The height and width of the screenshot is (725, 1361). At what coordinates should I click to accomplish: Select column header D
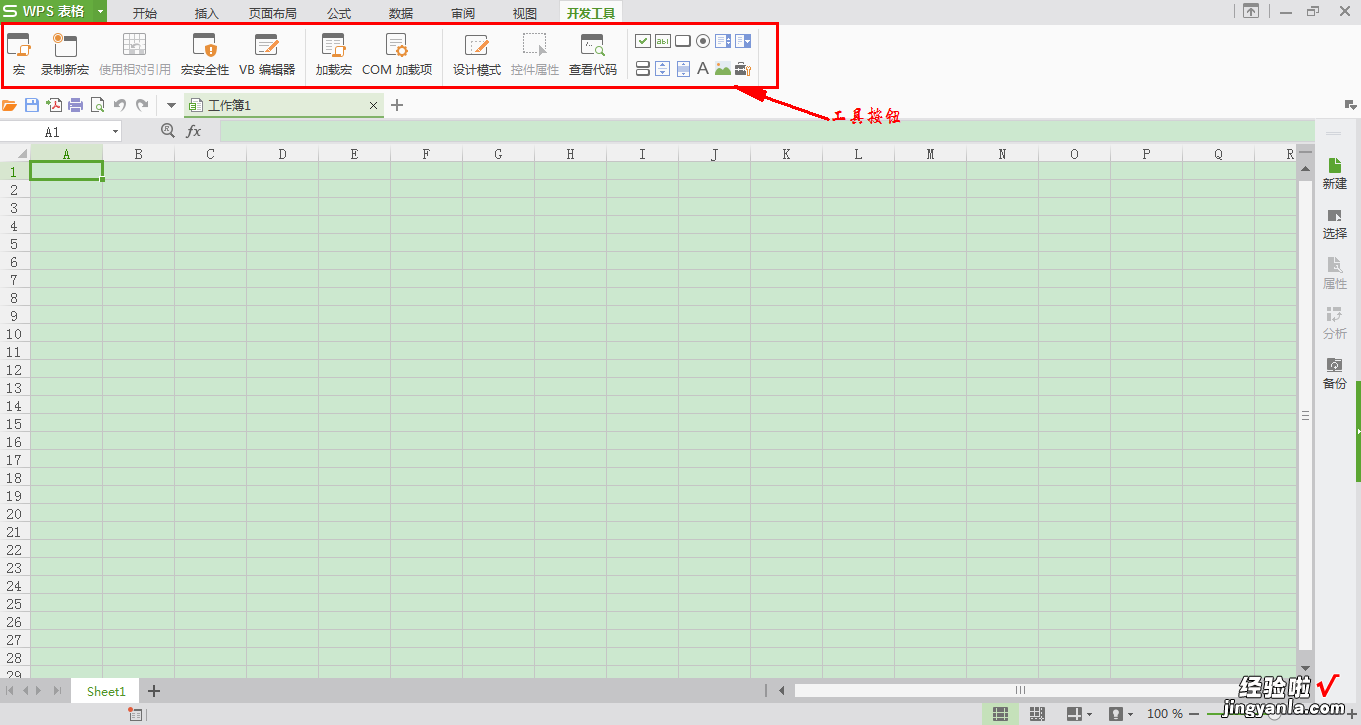tap(282, 154)
